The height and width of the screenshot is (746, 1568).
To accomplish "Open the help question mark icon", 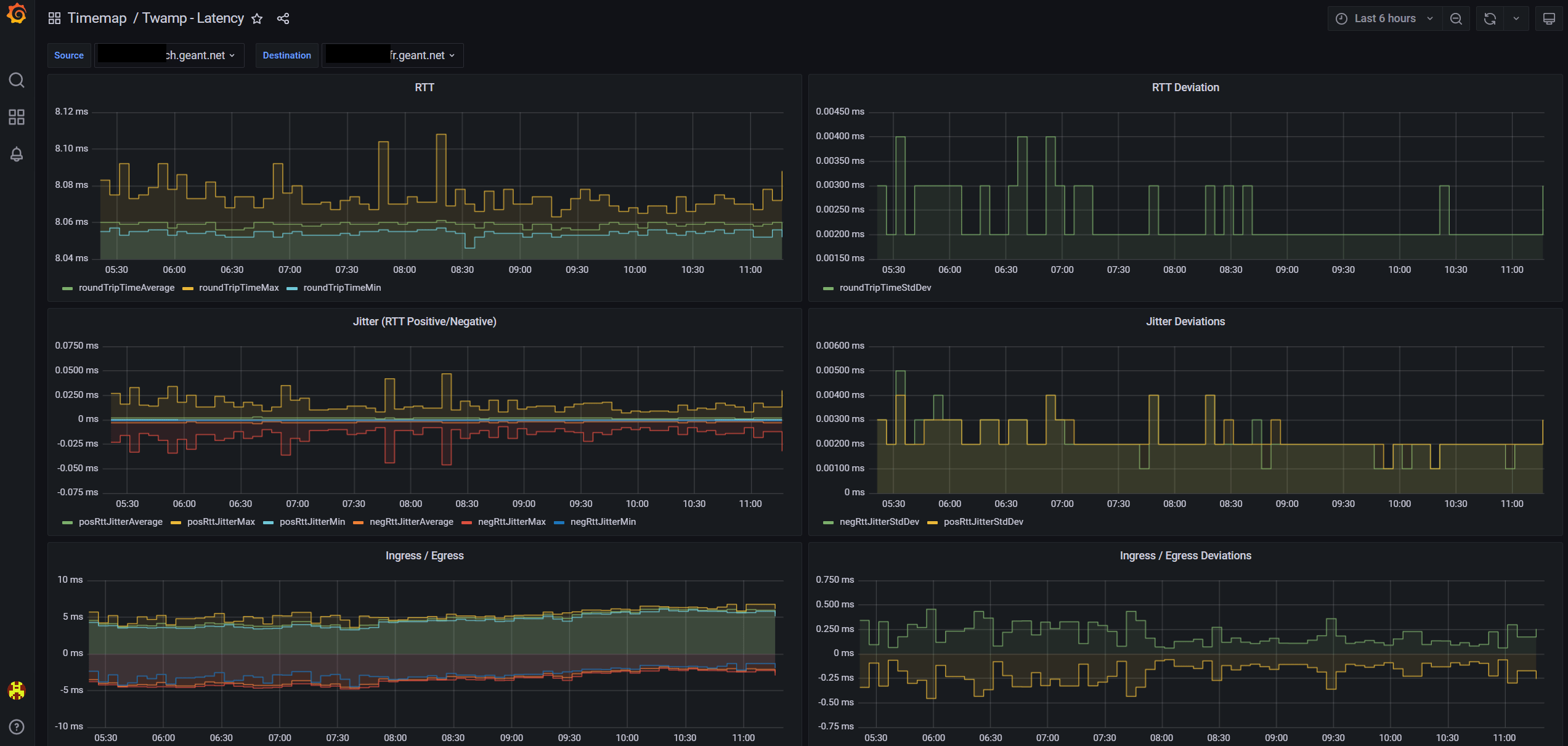I will tap(17, 727).
